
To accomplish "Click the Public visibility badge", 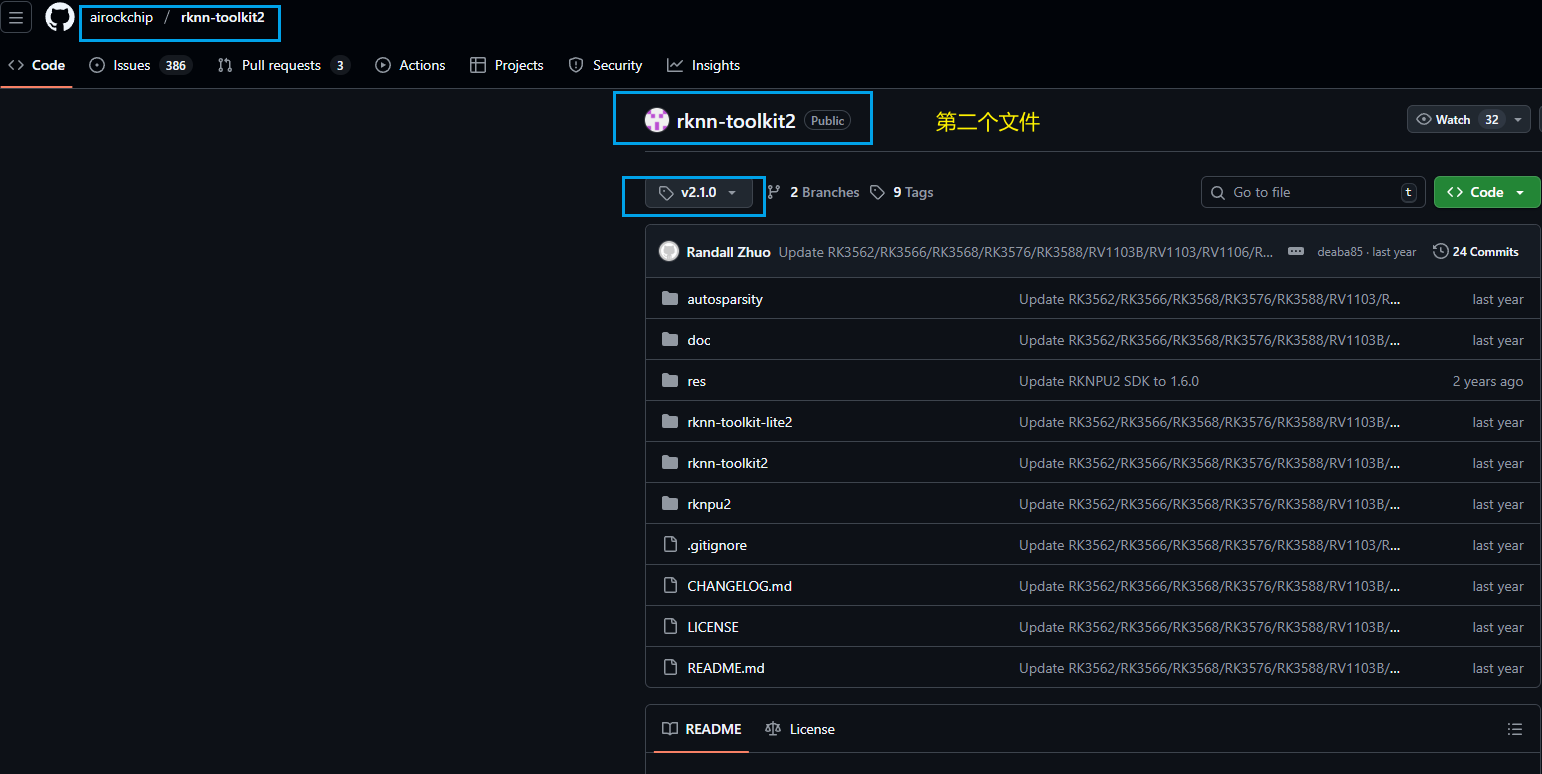I will coord(827,121).
